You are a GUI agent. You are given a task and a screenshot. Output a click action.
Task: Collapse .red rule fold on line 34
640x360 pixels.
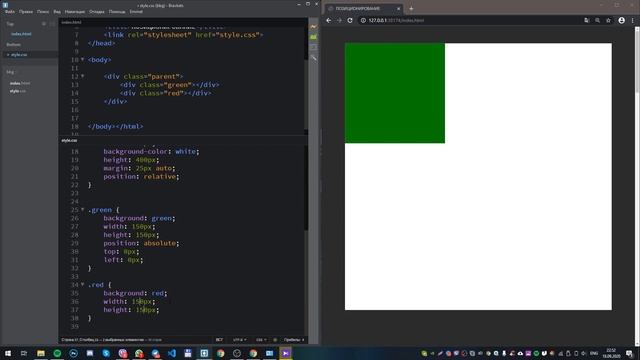point(82,284)
